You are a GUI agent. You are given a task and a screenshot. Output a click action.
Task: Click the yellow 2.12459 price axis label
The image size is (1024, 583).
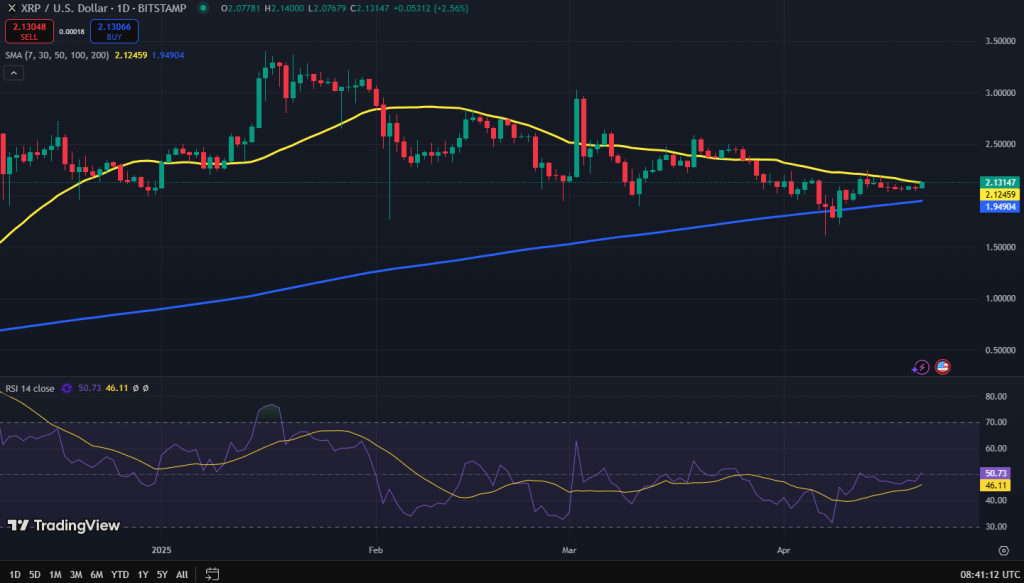tap(999, 195)
